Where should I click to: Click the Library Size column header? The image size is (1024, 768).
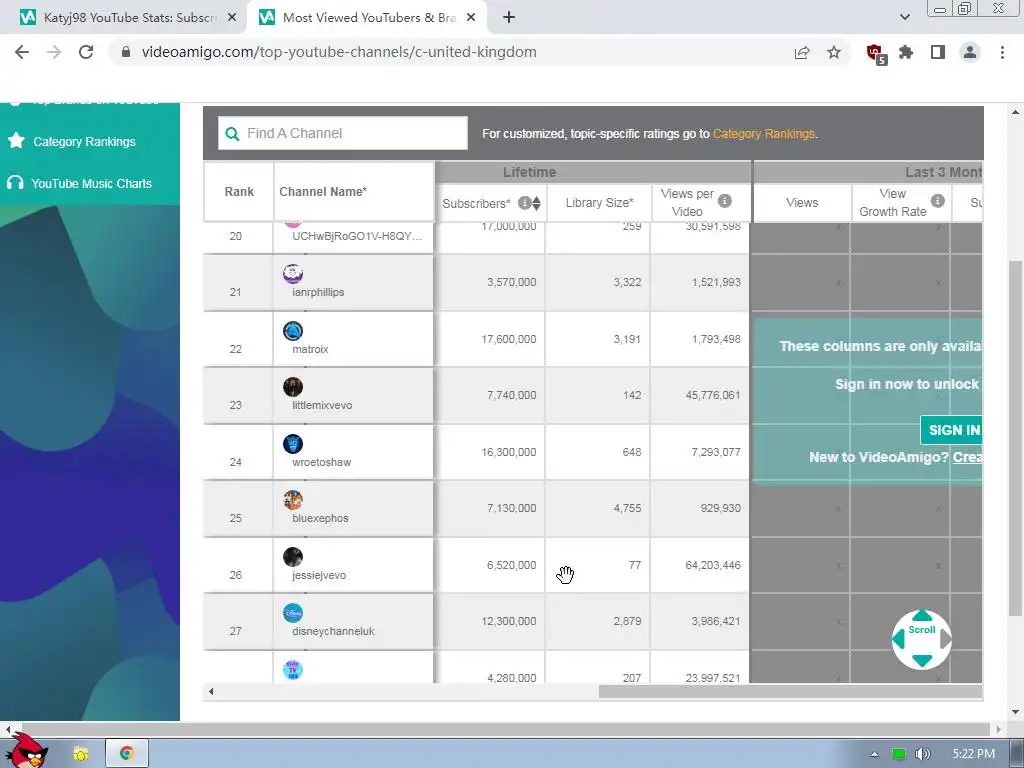599,203
